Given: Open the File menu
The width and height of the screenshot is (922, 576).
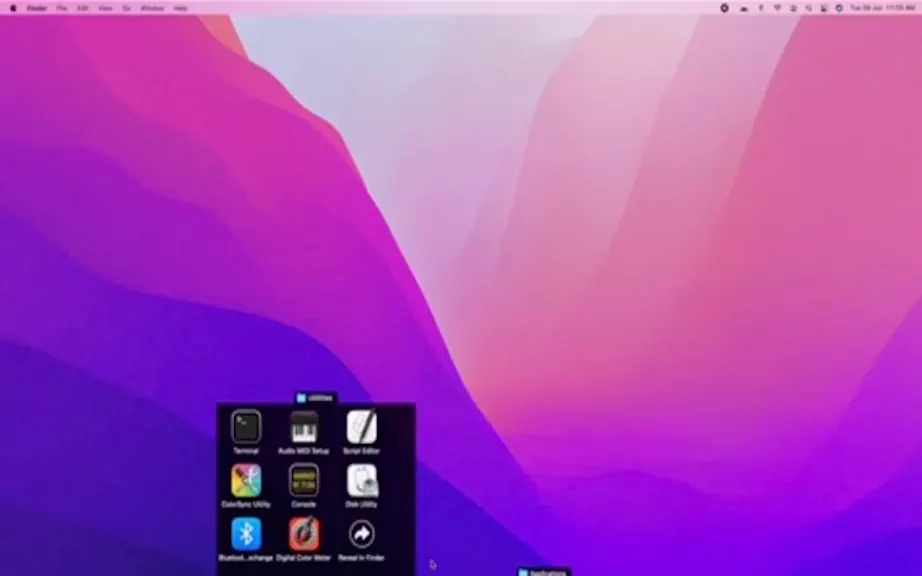Looking at the screenshot, I should (x=62, y=8).
